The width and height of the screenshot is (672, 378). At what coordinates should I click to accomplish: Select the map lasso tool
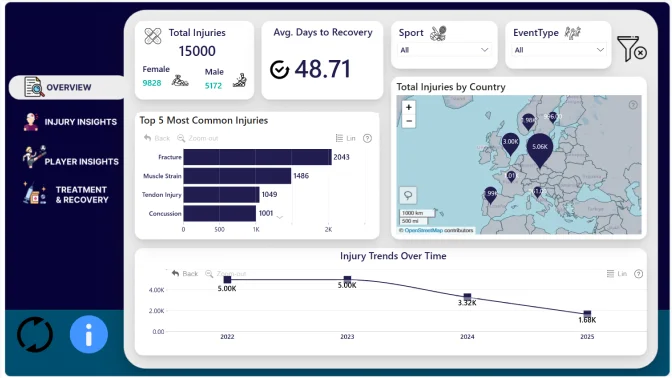408,195
